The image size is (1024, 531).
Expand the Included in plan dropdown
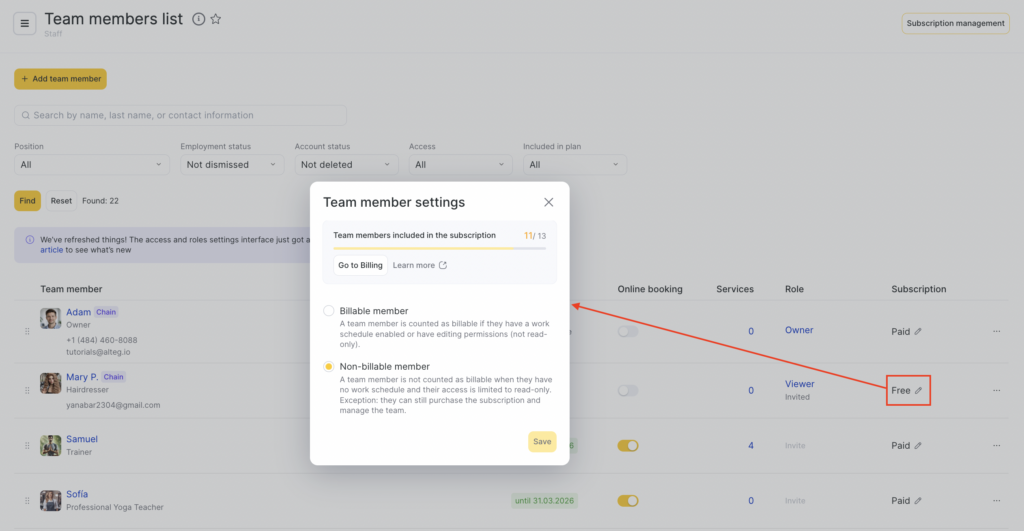click(x=574, y=165)
